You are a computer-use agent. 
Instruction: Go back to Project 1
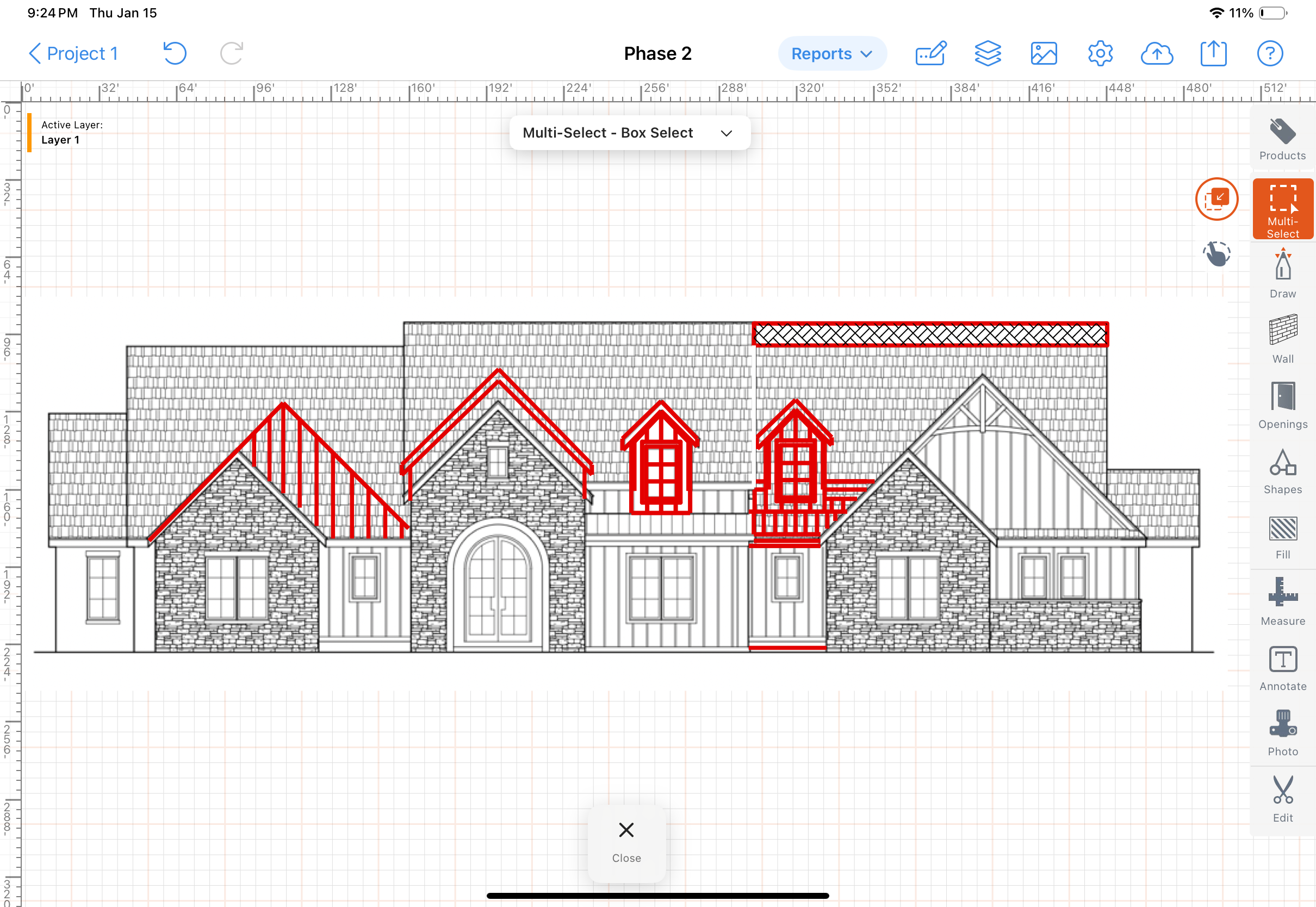pos(73,53)
